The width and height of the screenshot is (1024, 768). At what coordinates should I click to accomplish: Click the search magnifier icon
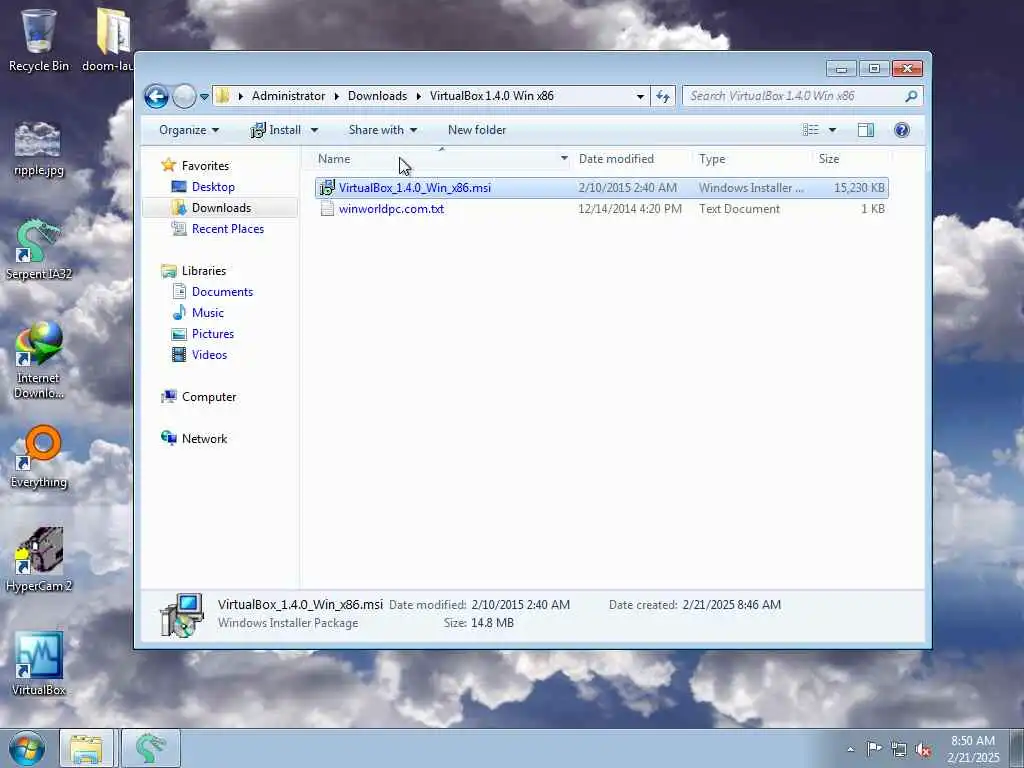(912, 96)
